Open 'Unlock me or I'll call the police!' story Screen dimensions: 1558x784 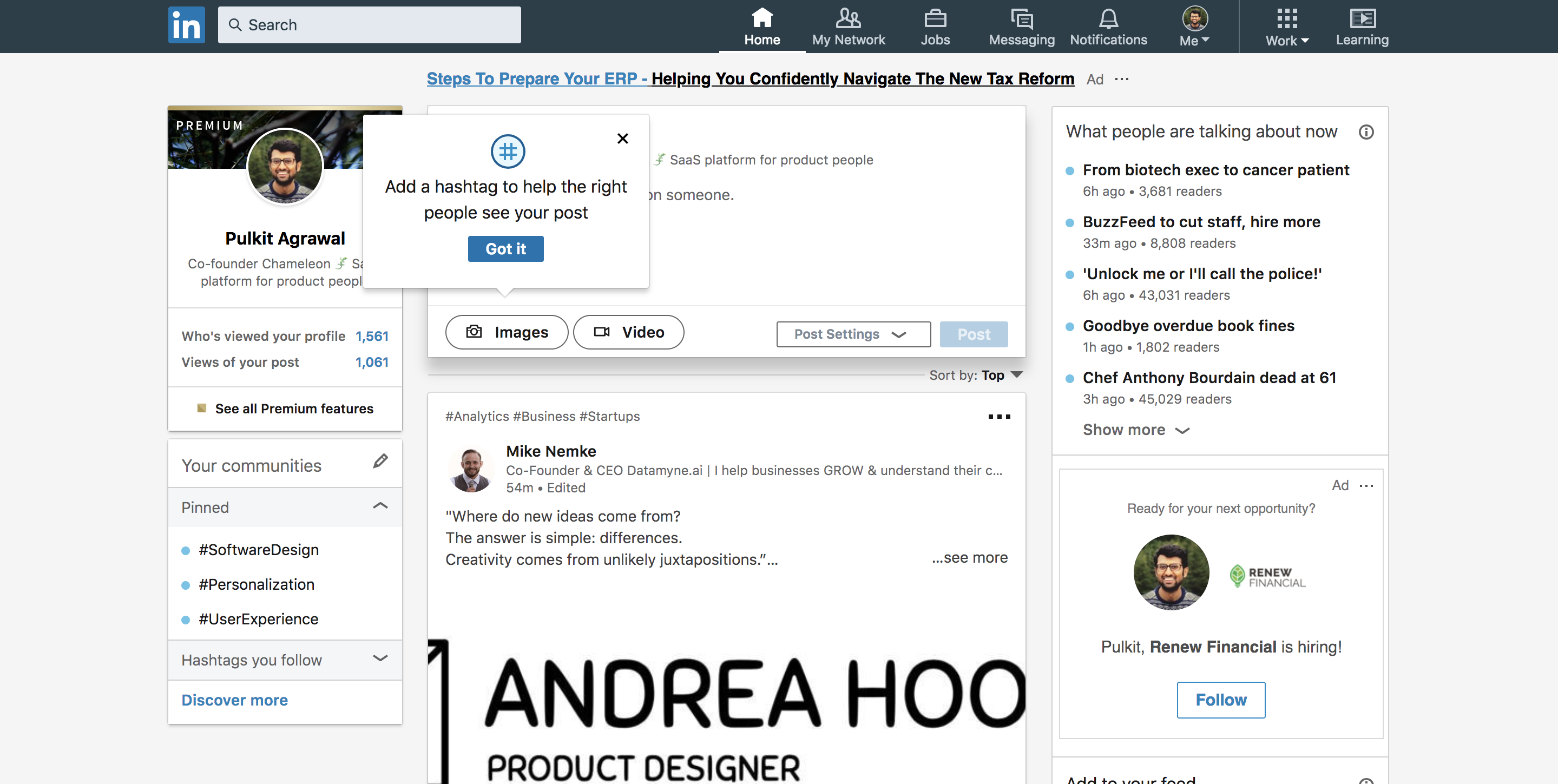(x=1202, y=274)
